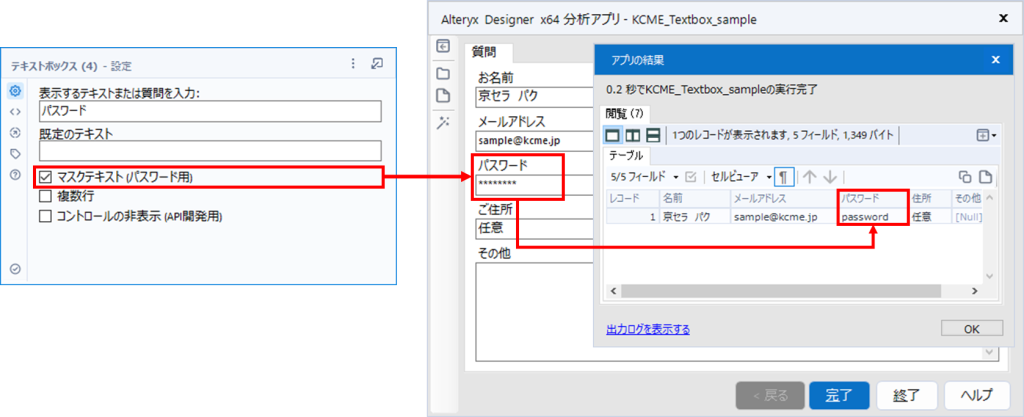
Task: Check コントロールの非表示 (API開発用) option
Action: pos(45,216)
